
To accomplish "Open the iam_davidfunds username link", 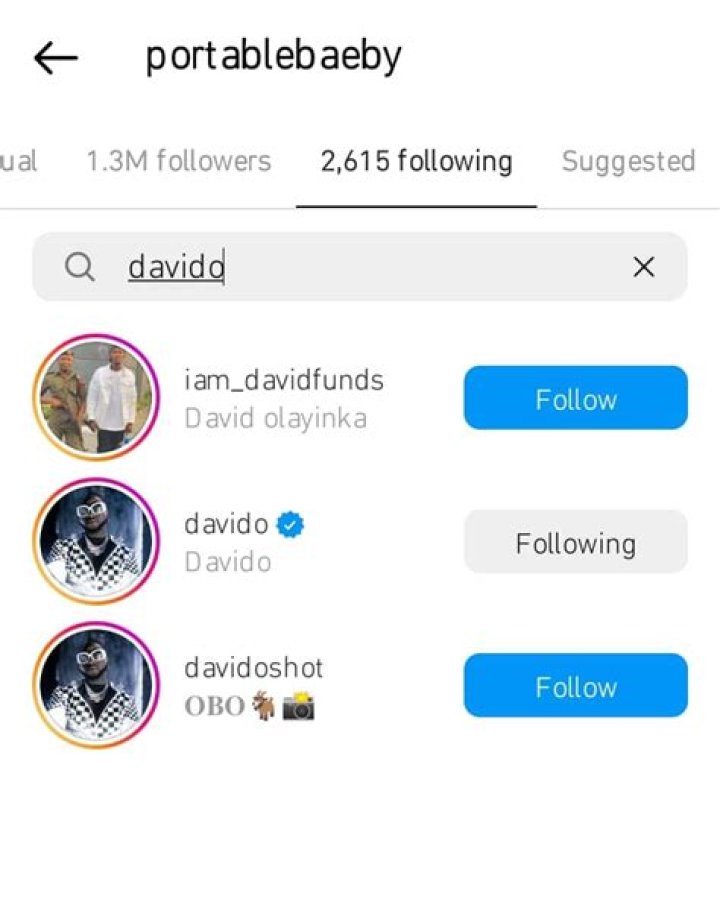I will tap(284, 380).
